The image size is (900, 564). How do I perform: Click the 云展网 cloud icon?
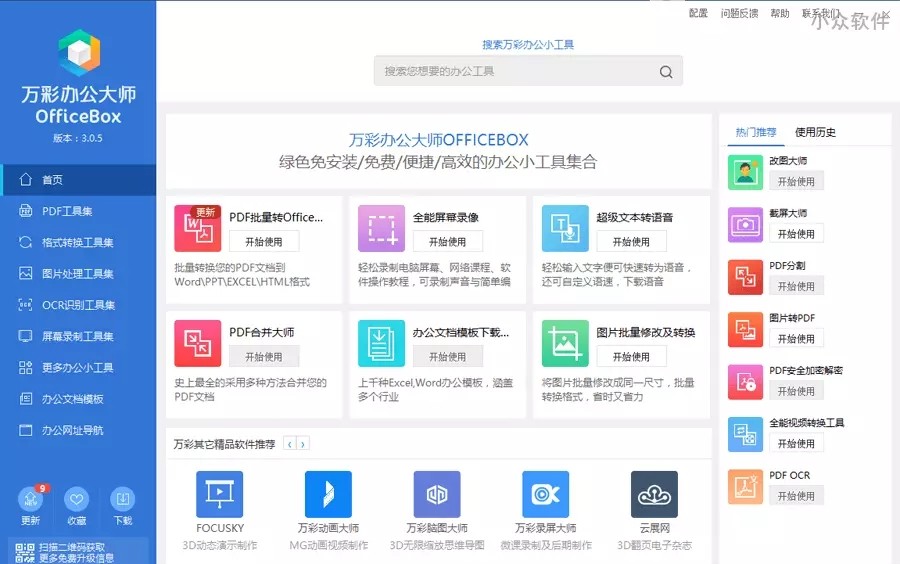[654, 494]
